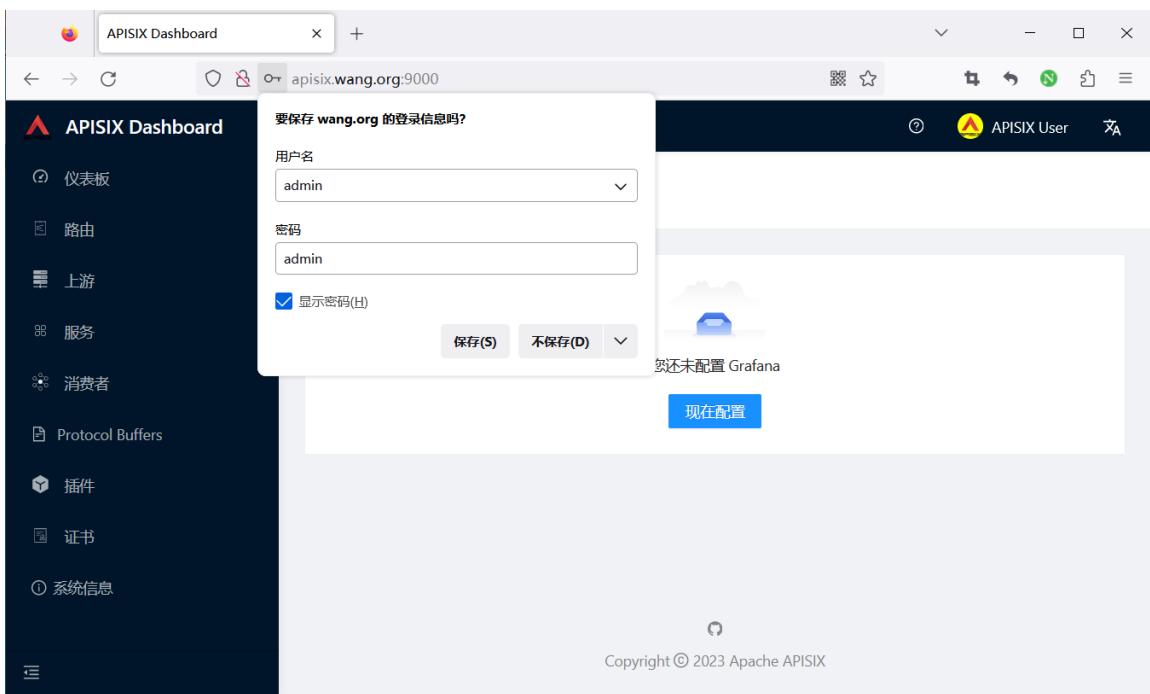1150x694 pixels.
Task: Click the insecure connection padlock icon
Action: (x=243, y=78)
